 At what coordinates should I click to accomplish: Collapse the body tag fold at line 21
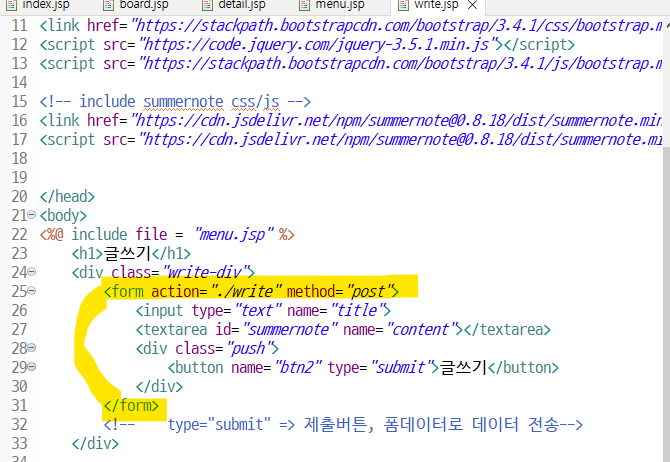tap(32, 215)
